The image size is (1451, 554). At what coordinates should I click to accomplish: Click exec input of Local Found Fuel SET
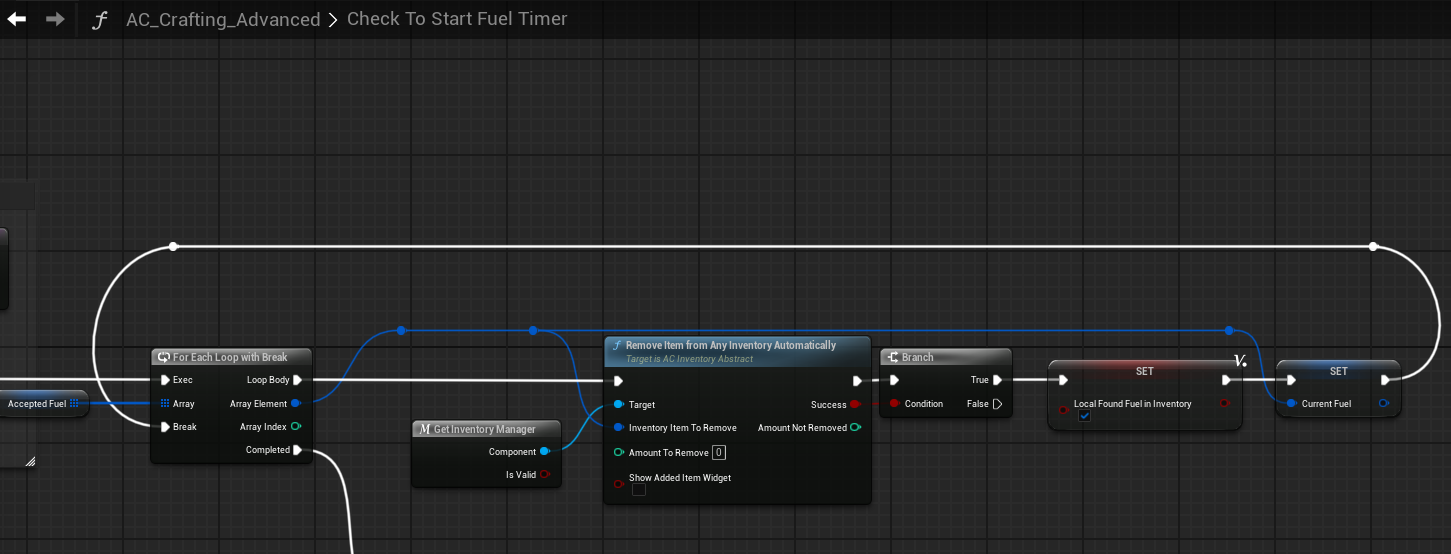(1063, 380)
